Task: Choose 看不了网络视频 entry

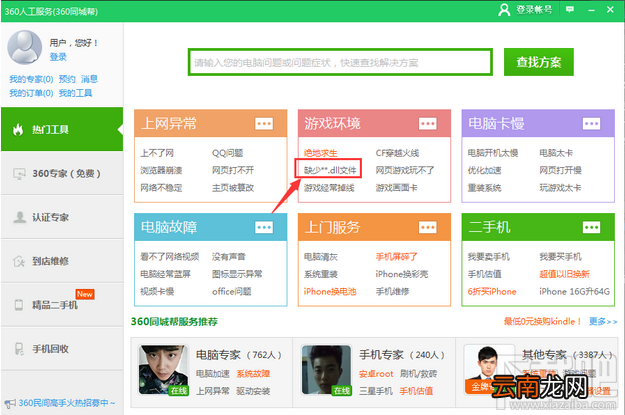Action: pos(169,257)
